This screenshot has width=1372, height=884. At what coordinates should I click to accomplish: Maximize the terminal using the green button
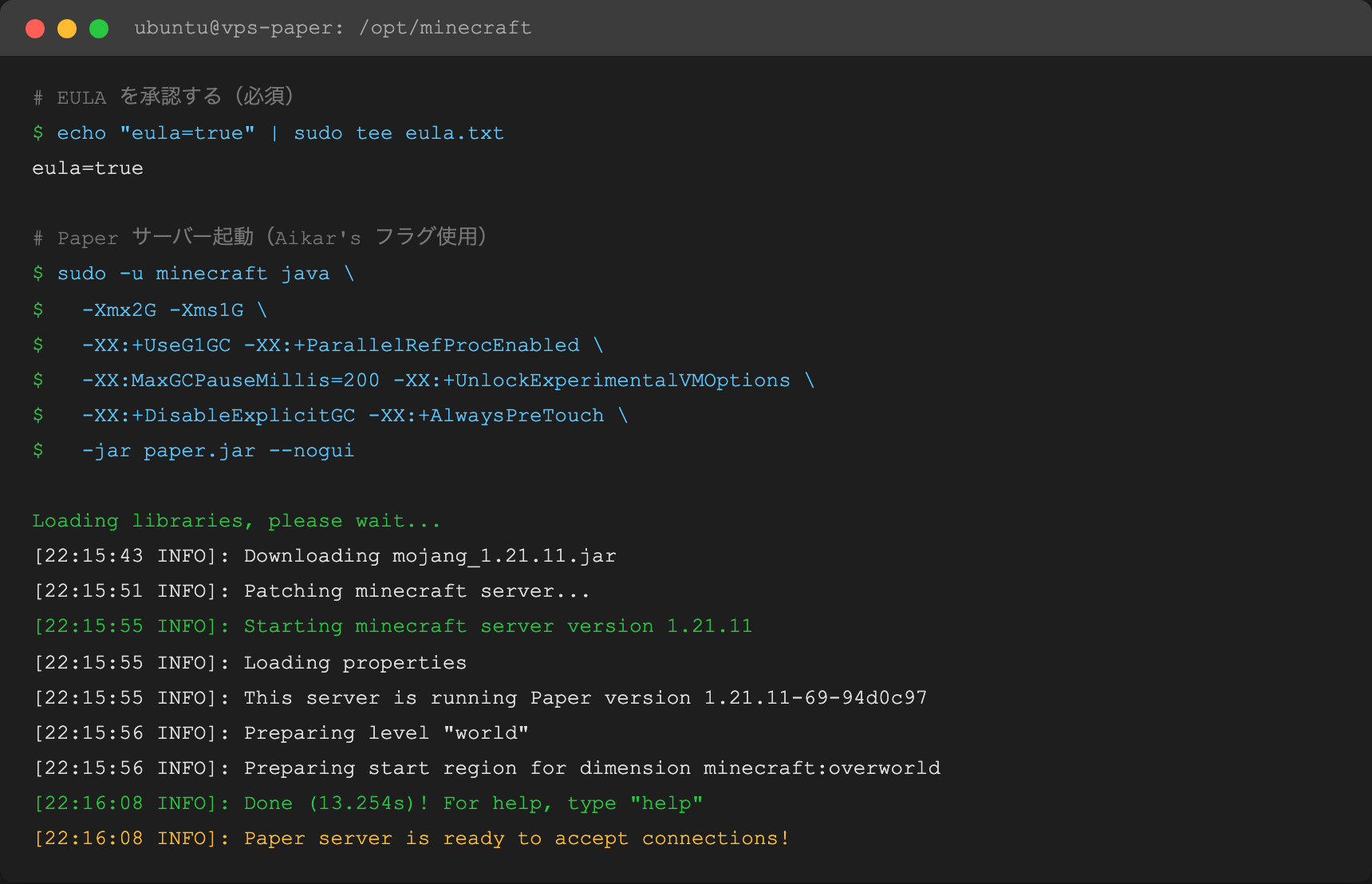(x=99, y=29)
